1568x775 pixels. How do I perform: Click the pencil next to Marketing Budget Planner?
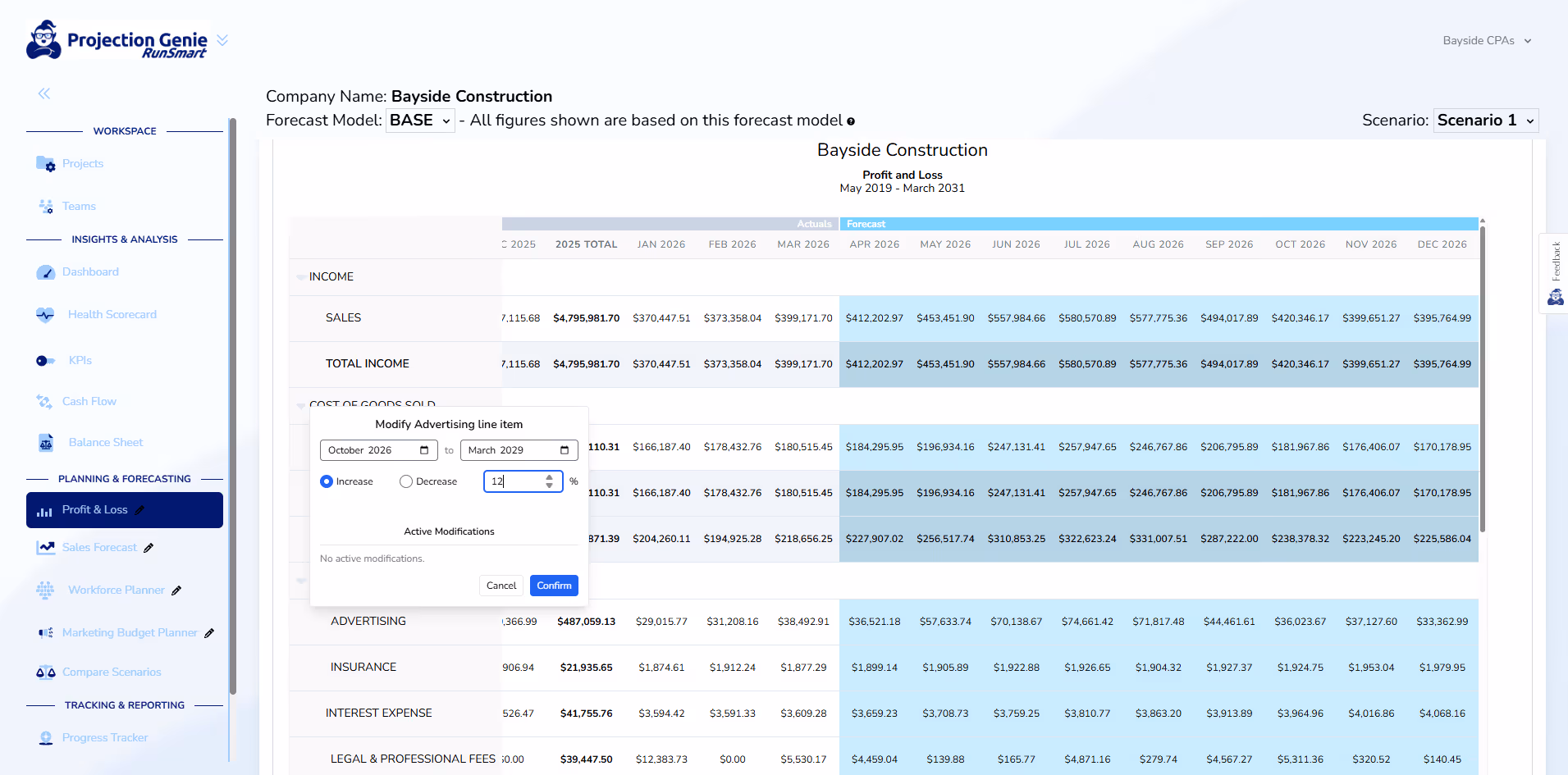pos(209,633)
